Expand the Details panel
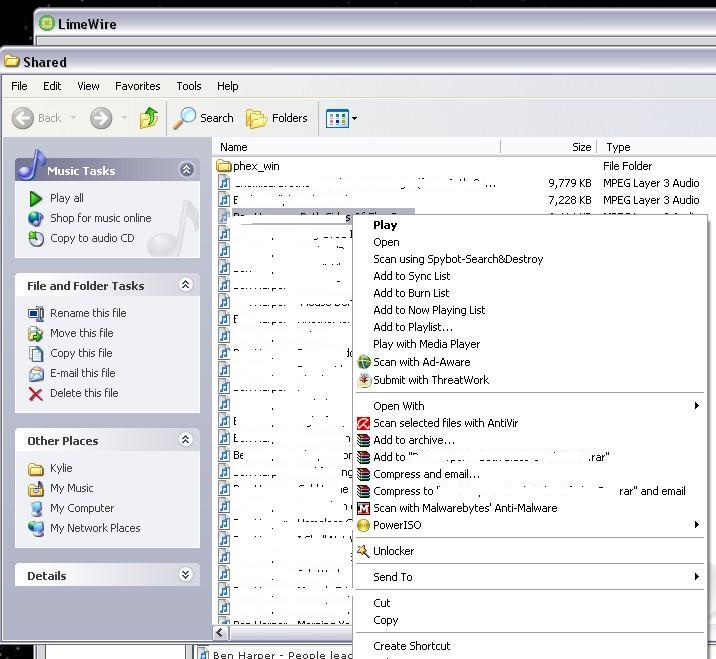This screenshot has width=716, height=659. 185,574
